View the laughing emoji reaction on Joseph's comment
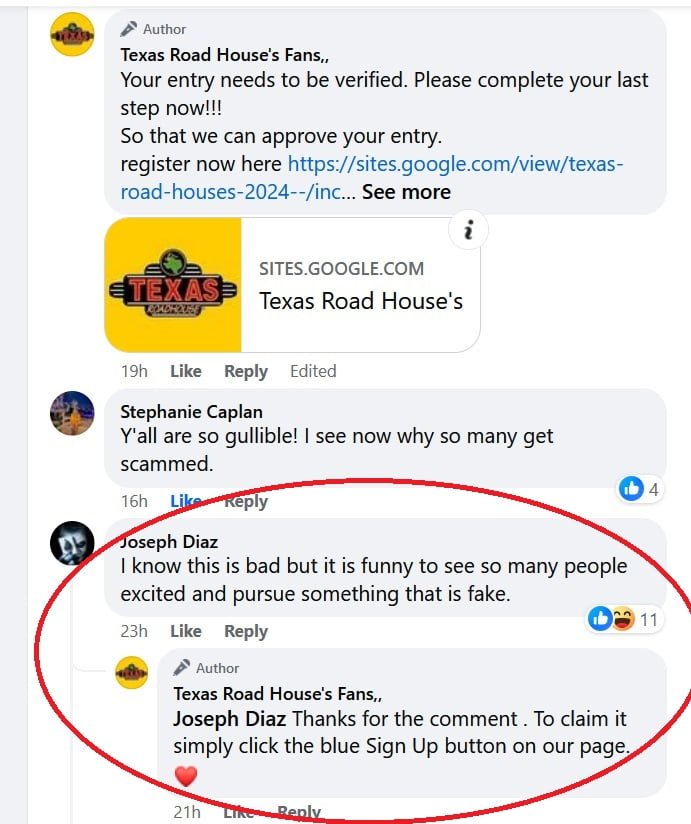691x824 pixels. pos(624,619)
